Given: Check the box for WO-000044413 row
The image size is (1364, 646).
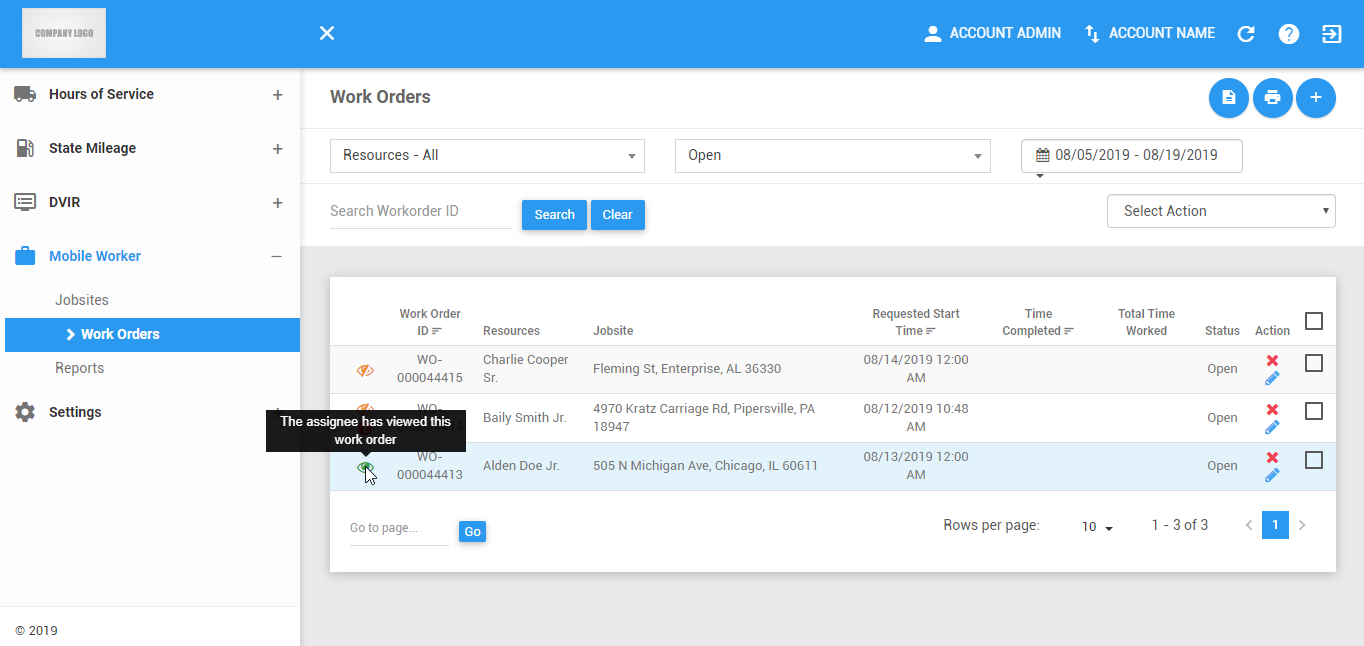Looking at the screenshot, I should (x=1314, y=460).
